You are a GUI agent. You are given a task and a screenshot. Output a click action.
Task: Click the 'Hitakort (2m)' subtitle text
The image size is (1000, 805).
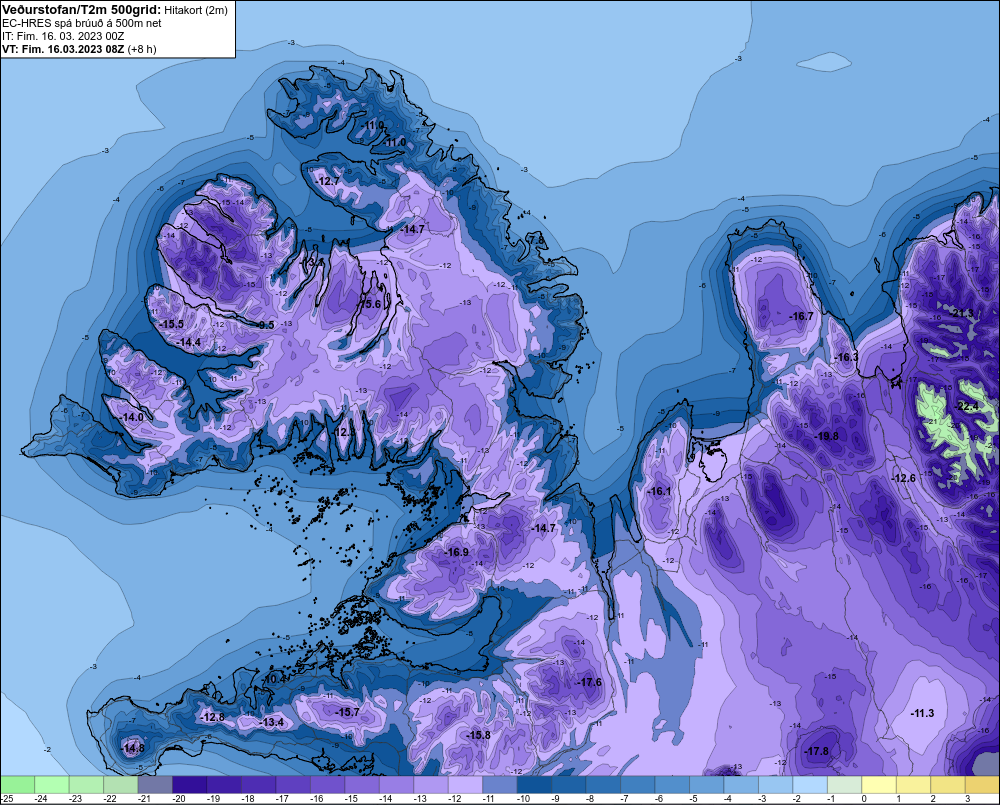coord(196,10)
